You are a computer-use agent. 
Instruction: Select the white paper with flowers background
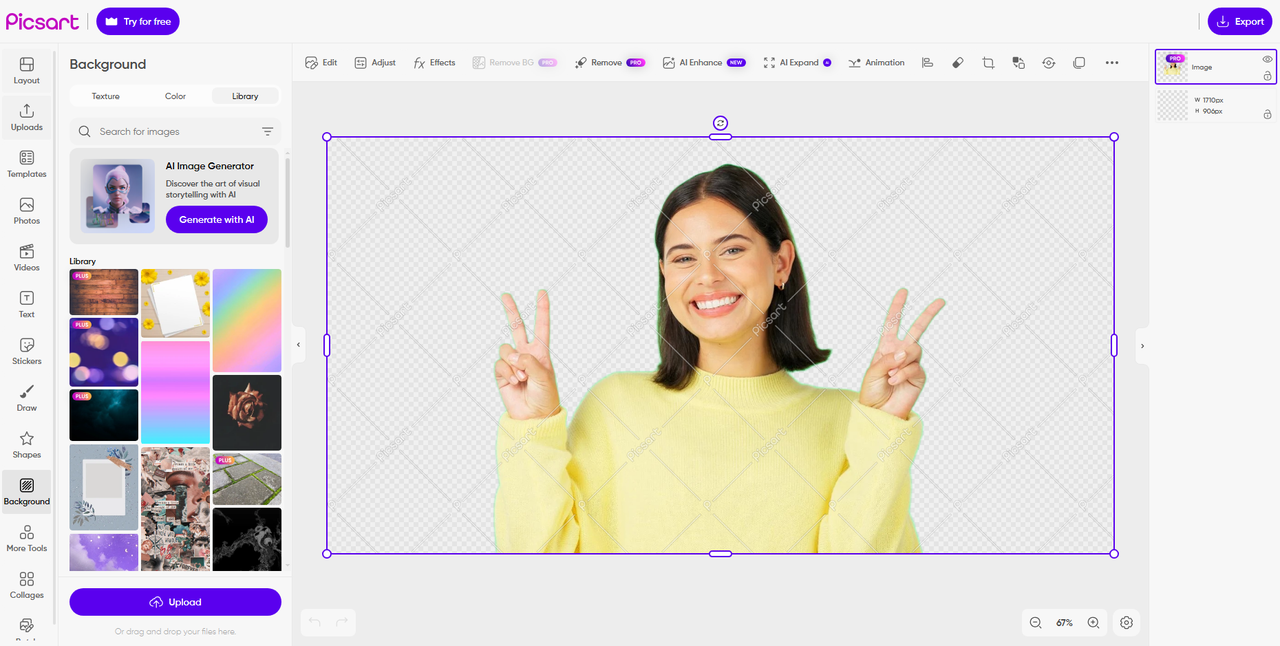(x=175, y=303)
